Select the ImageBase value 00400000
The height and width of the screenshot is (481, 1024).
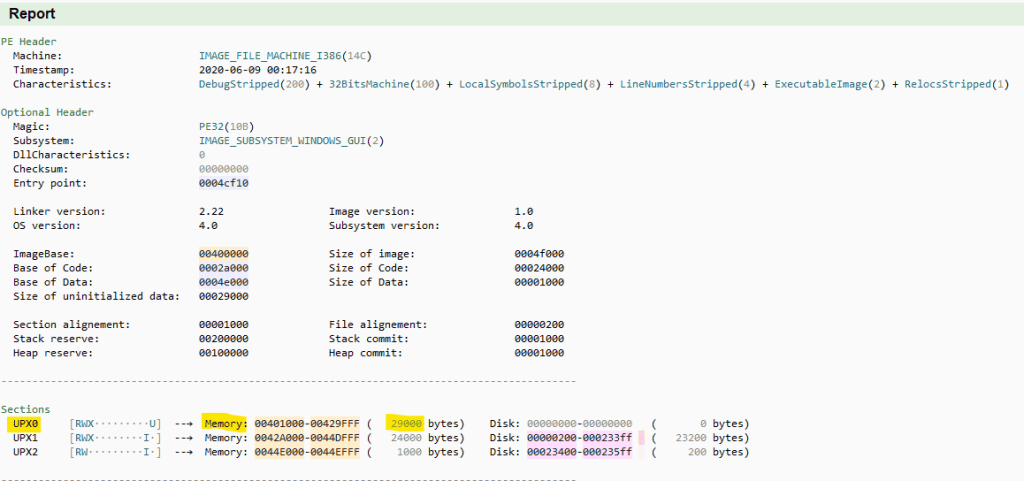[x=224, y=254]
